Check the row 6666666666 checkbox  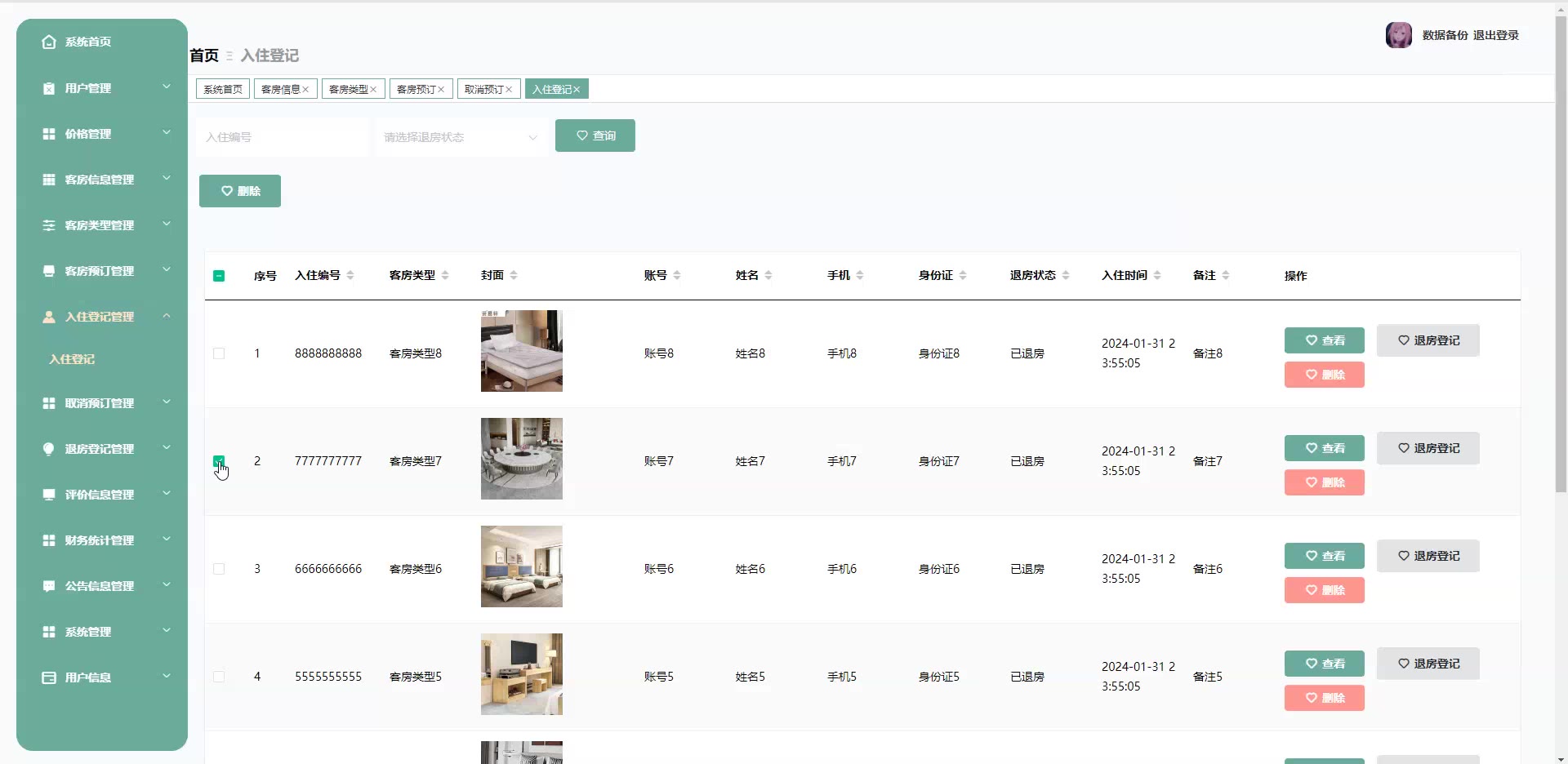pyautogui.click(x=219, y=569)
